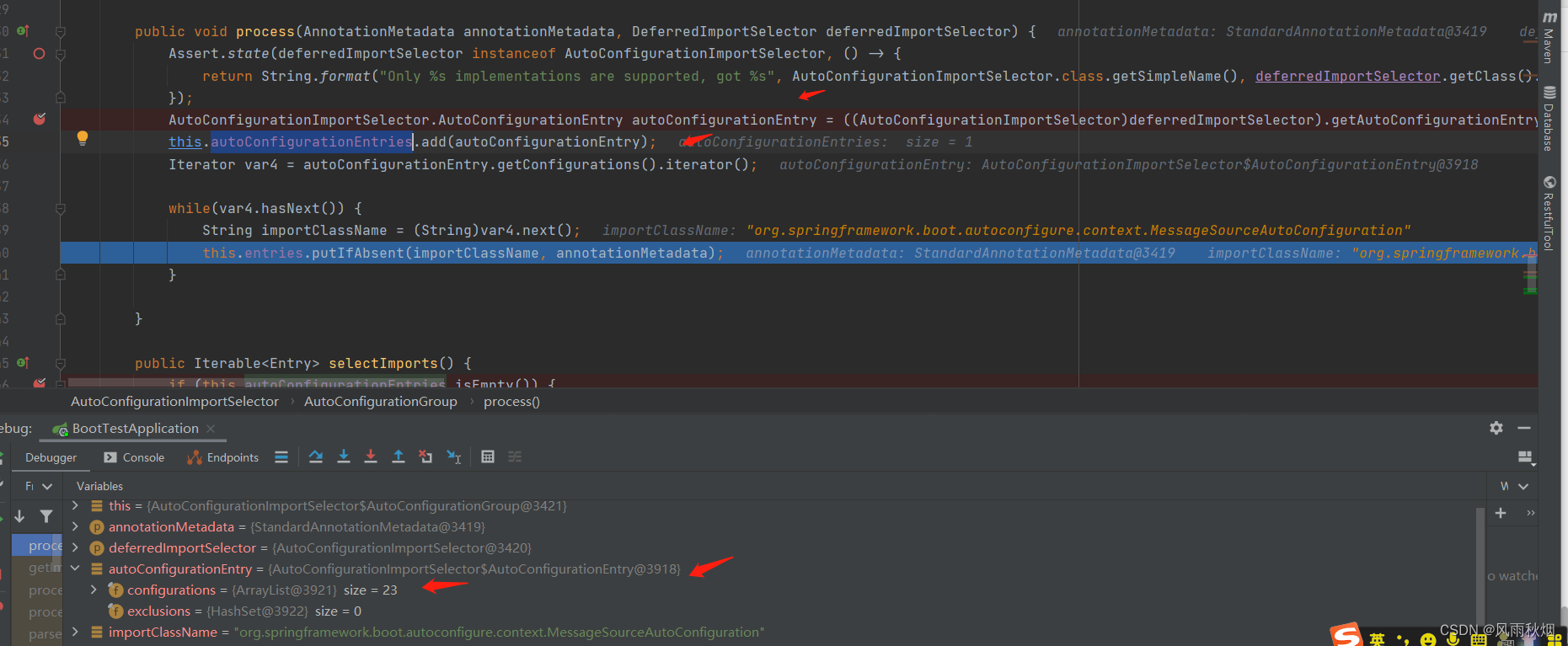Open the Restore Layout icon menu
1568x646 pixels.
(x=1526, y=457)
